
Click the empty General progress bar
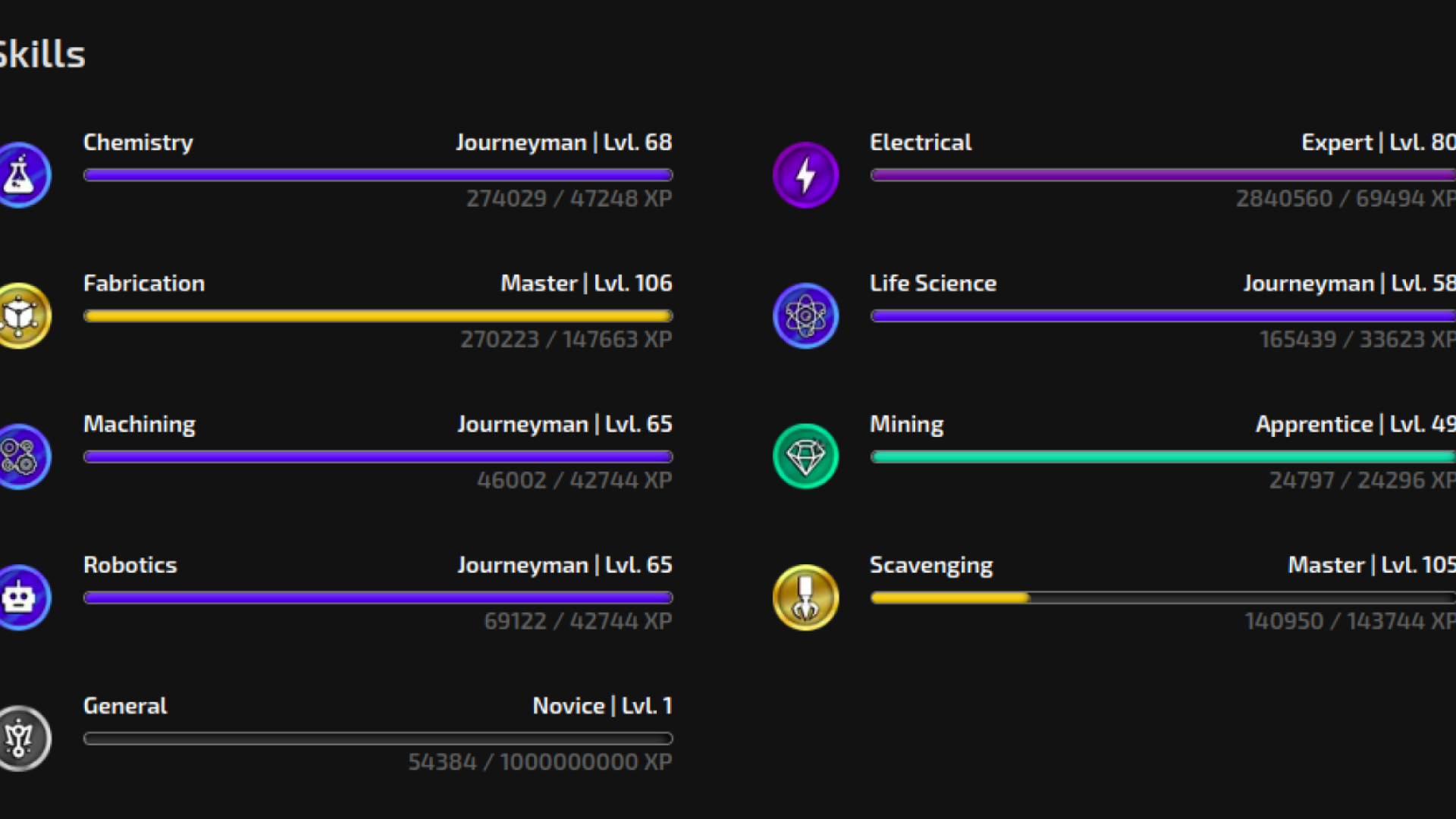pos(378,739)
